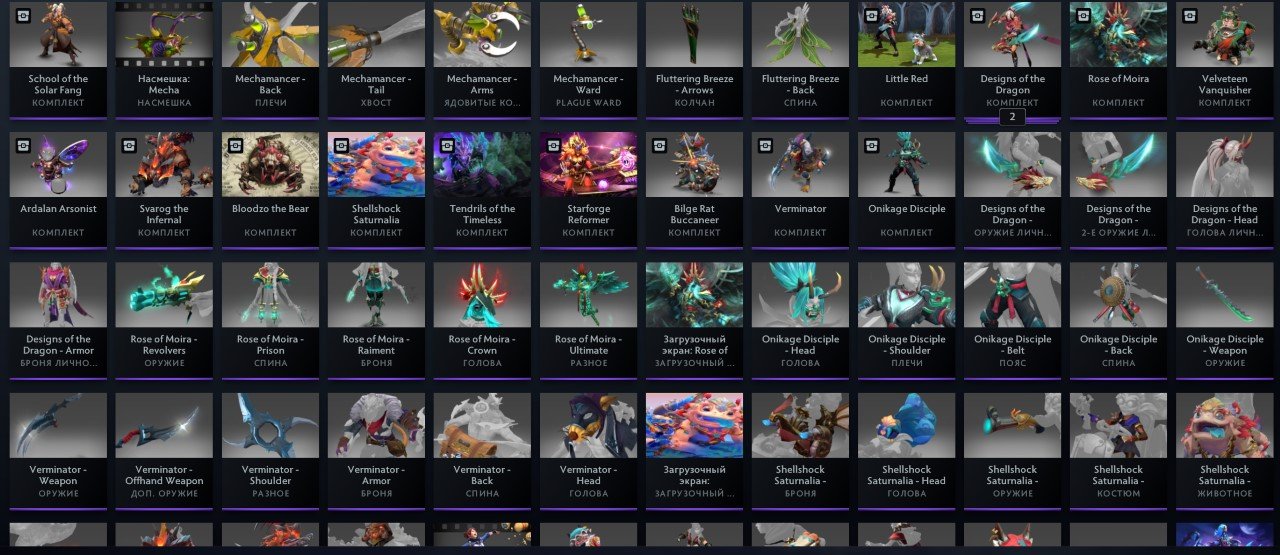Image resolution: width=1280 pixels, height=555 pixels.
Task: Open the Ardalan Arsonist bundle
Action: pyautogui.click(x=57, y=190)
